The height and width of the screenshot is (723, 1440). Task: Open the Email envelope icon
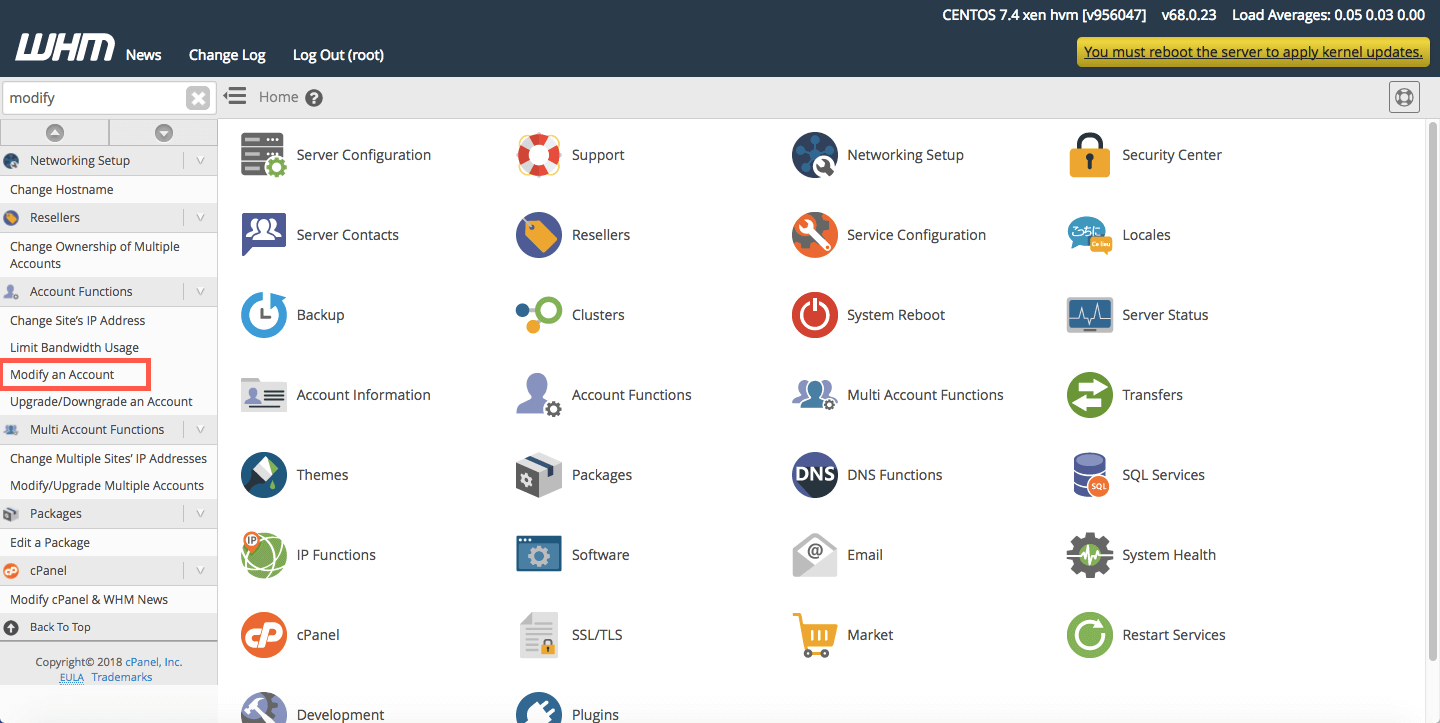(815, 555)
